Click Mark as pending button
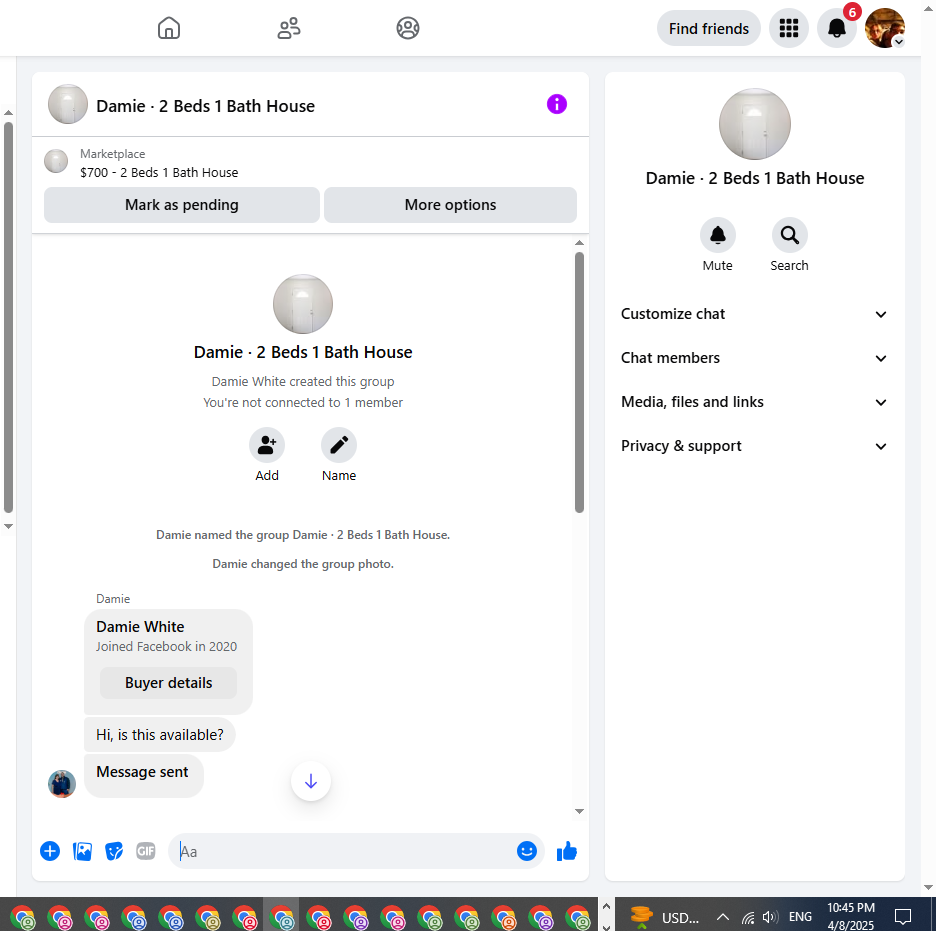The height and width of the screenshot is (931, 936). (182, 205)
